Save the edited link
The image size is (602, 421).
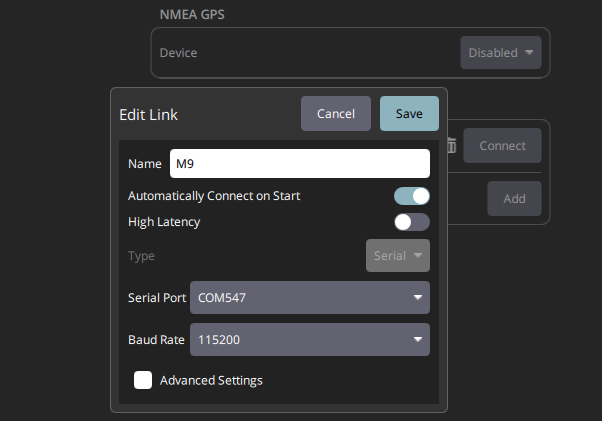click(x=408, y=114)
